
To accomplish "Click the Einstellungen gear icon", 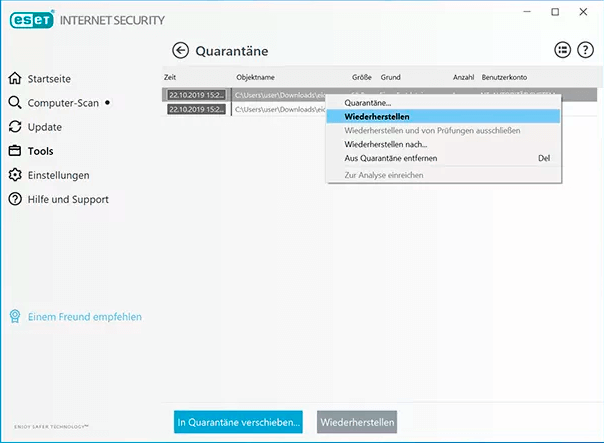I will (15, 175).
